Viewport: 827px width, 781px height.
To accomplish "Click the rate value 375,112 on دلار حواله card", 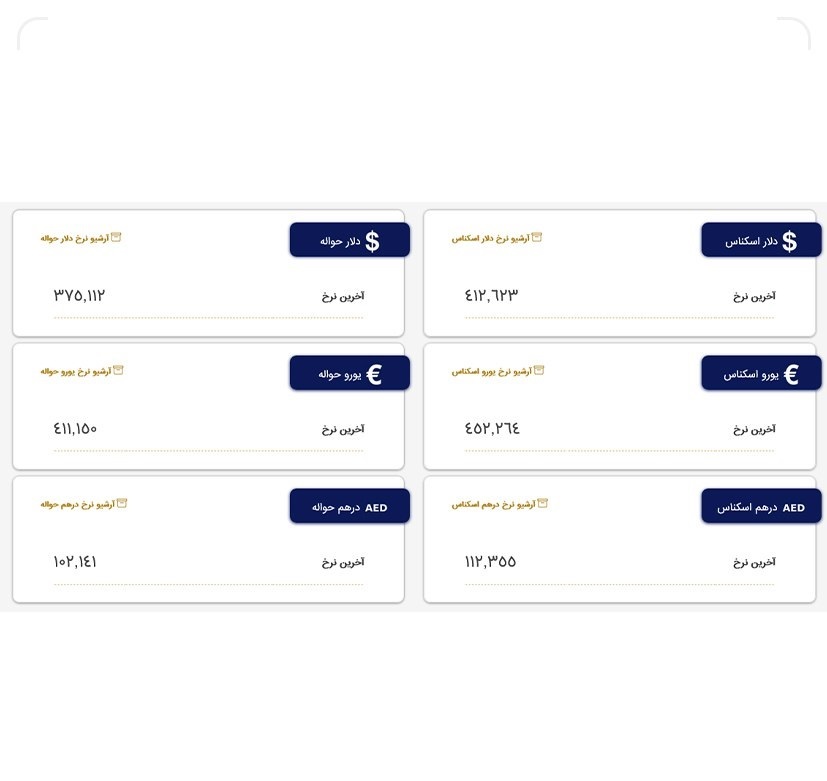I will 79,295.
